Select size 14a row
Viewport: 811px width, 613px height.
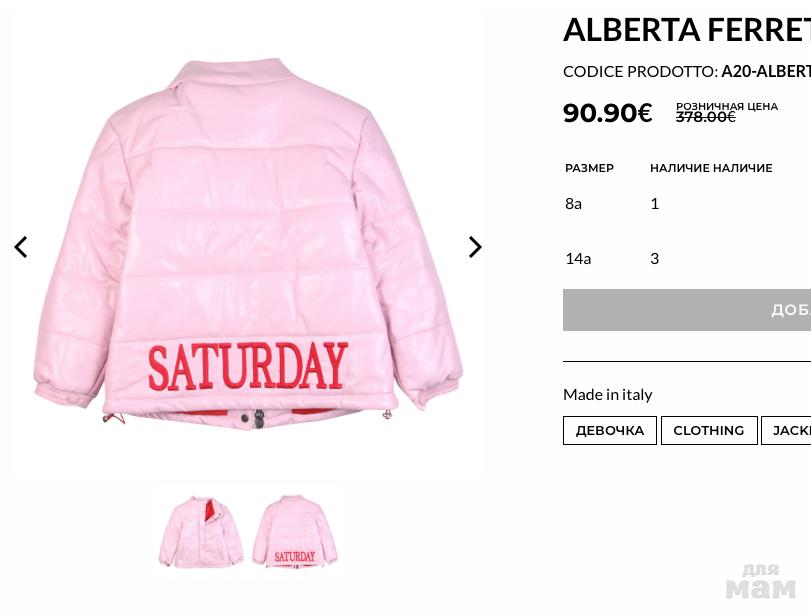(x=687, y=259)
